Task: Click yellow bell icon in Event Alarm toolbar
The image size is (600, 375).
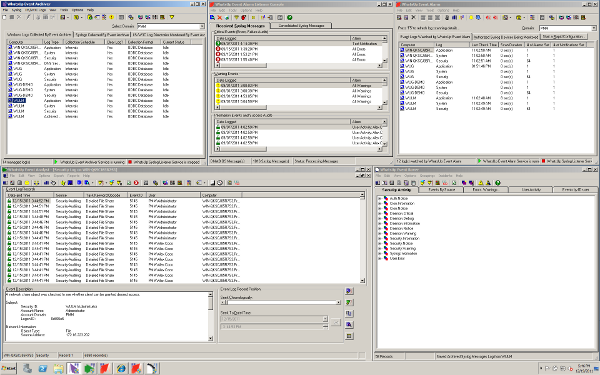Action: point(471,18)
